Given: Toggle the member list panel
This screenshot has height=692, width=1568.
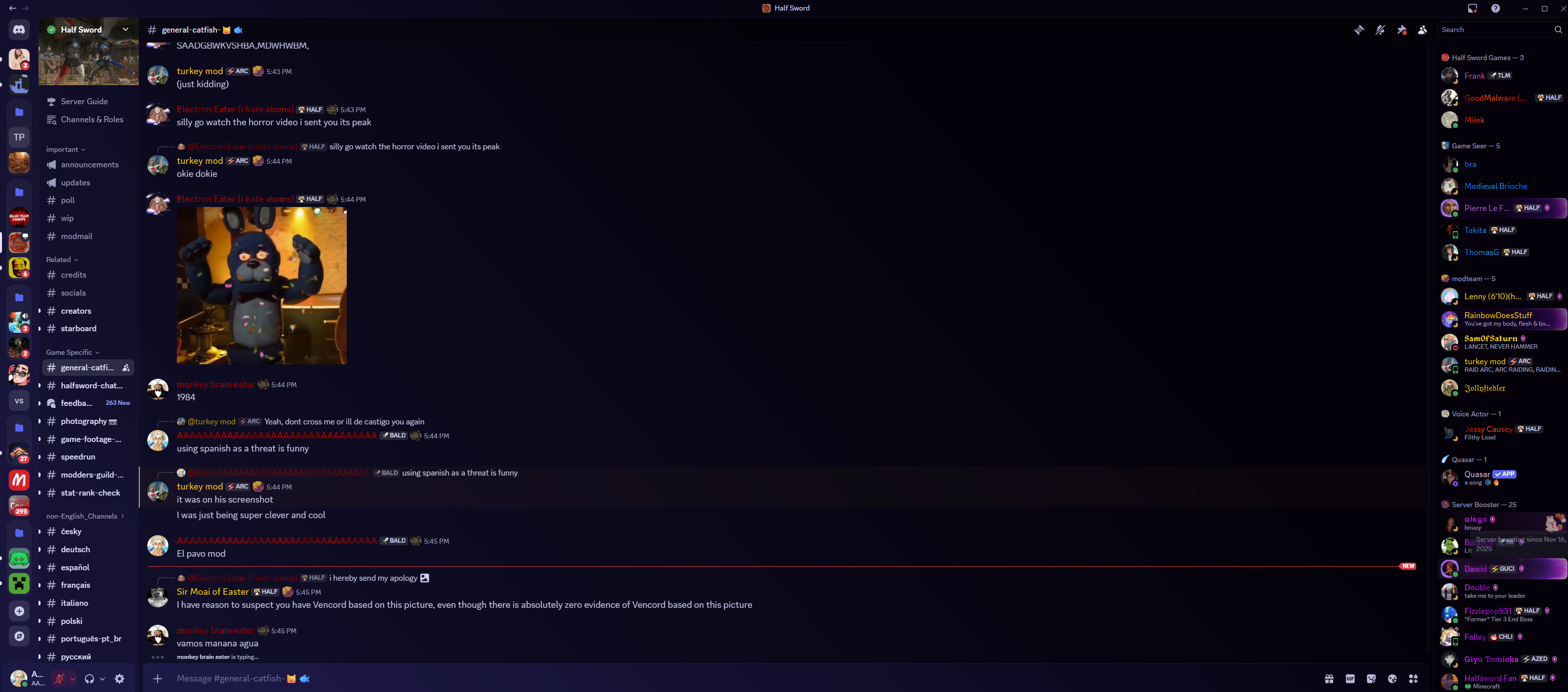Looking at the screenshot, I should pos(1423,30).
